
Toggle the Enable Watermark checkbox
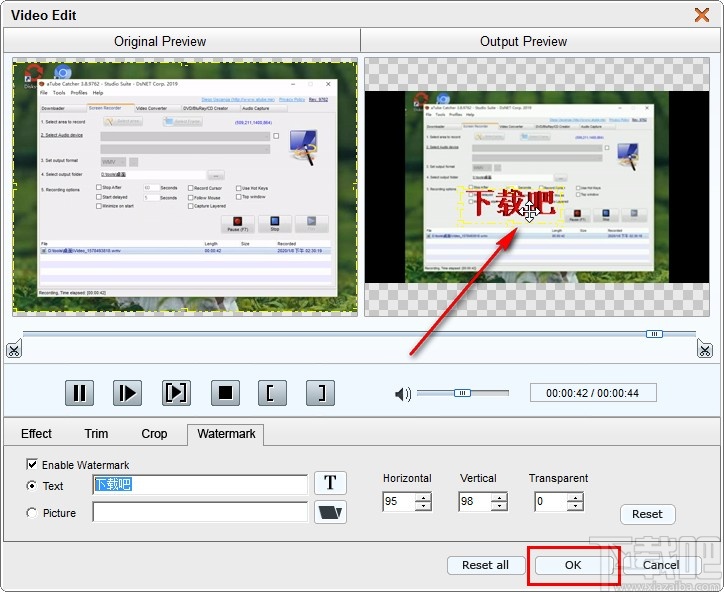(32, 464)
